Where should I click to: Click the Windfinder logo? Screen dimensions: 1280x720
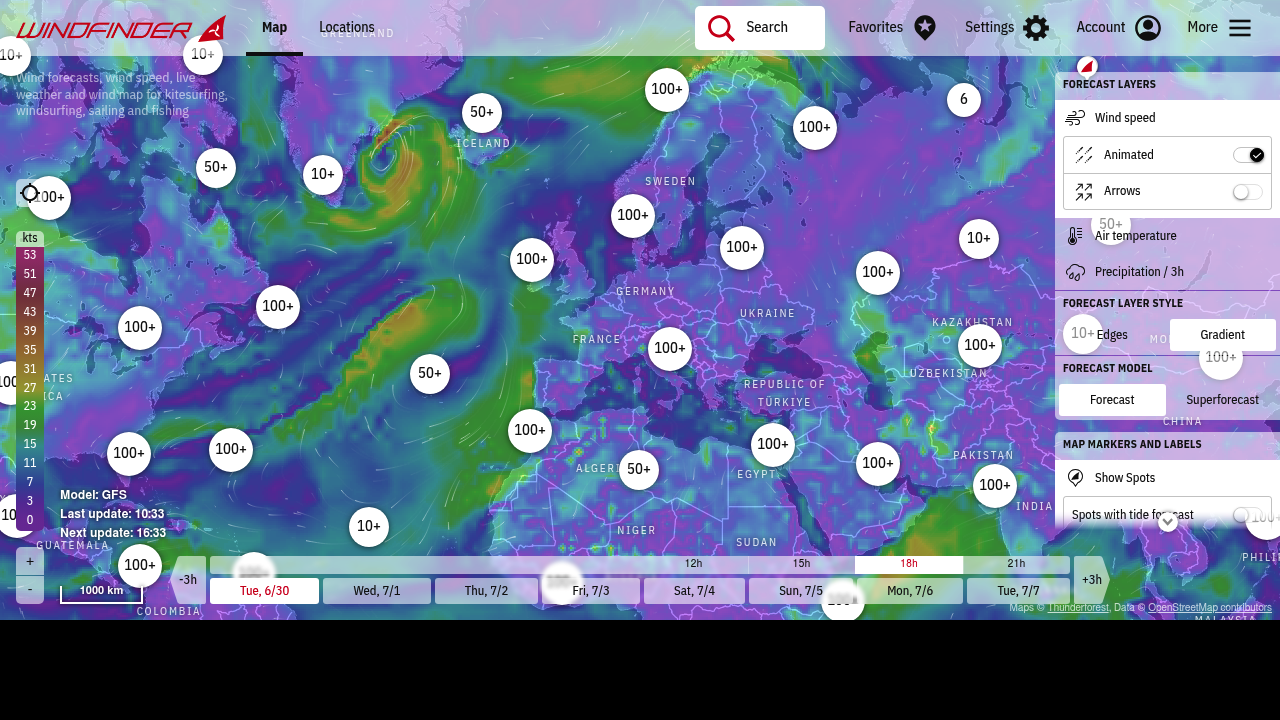tap(121, 29)
